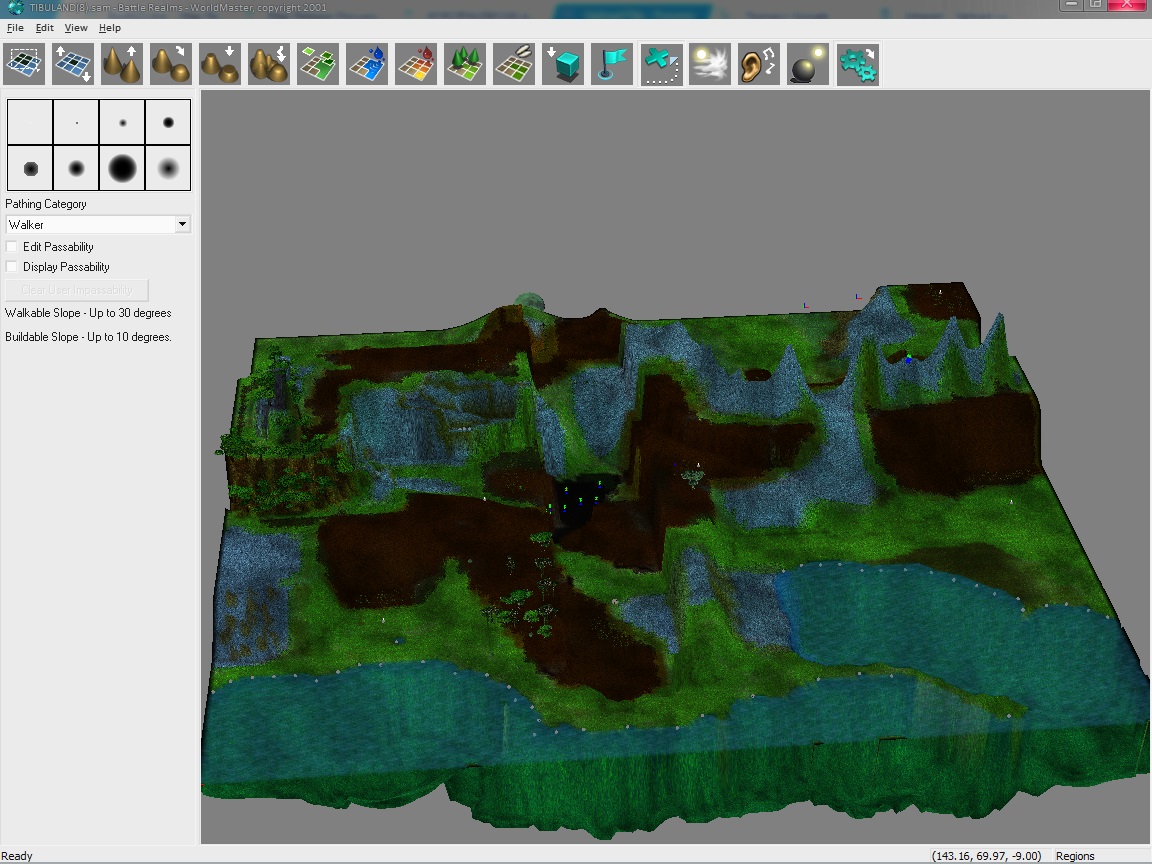Open the sound tool with ear icon
Viewport: 1152px width, 864px height.
(x=759, y=64)
